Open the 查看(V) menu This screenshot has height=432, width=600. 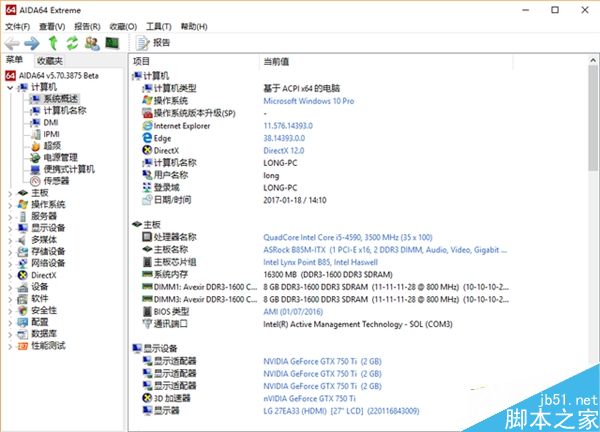52,26
